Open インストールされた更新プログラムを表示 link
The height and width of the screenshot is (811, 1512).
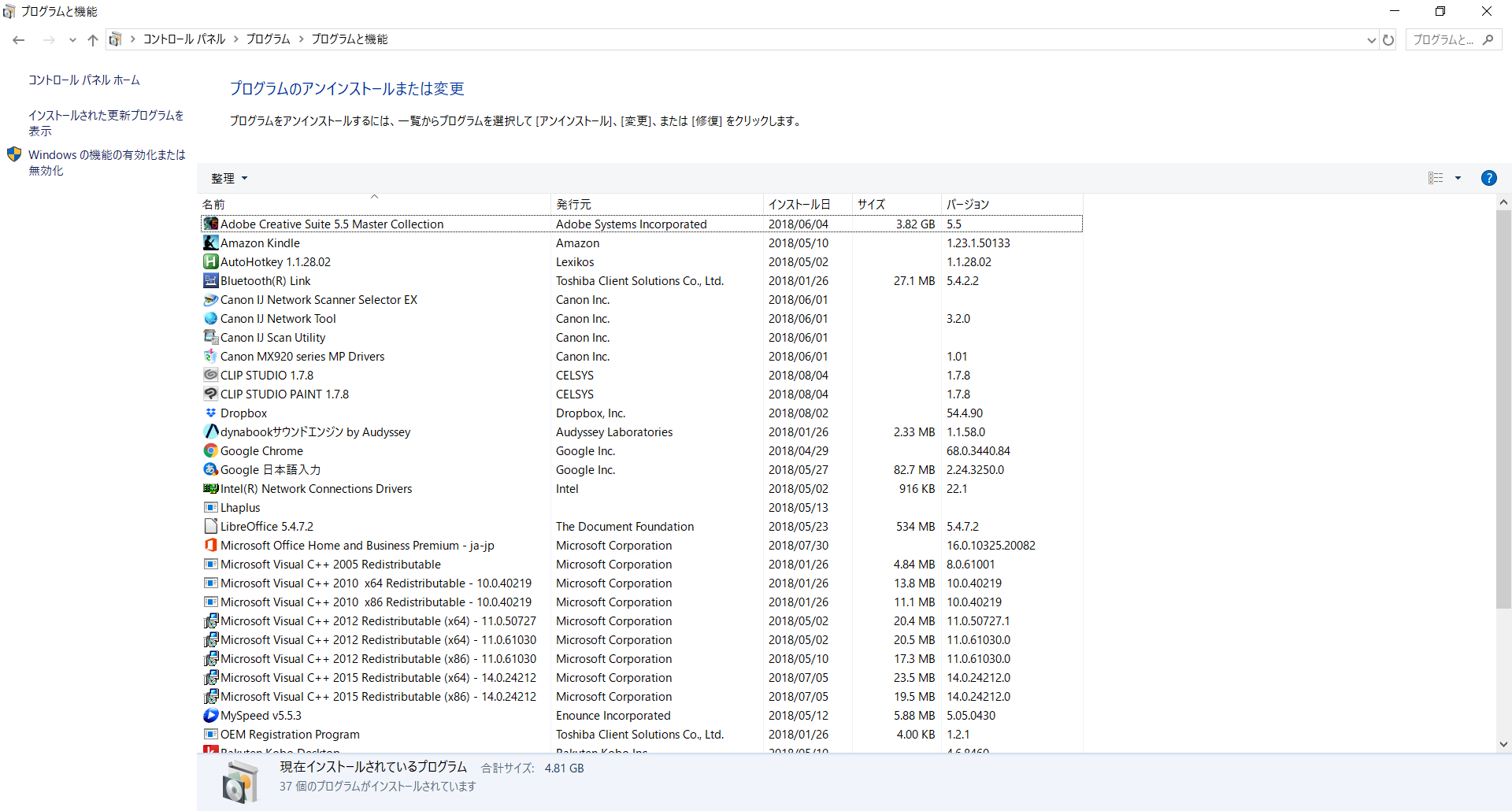click(x=106, y=123)
